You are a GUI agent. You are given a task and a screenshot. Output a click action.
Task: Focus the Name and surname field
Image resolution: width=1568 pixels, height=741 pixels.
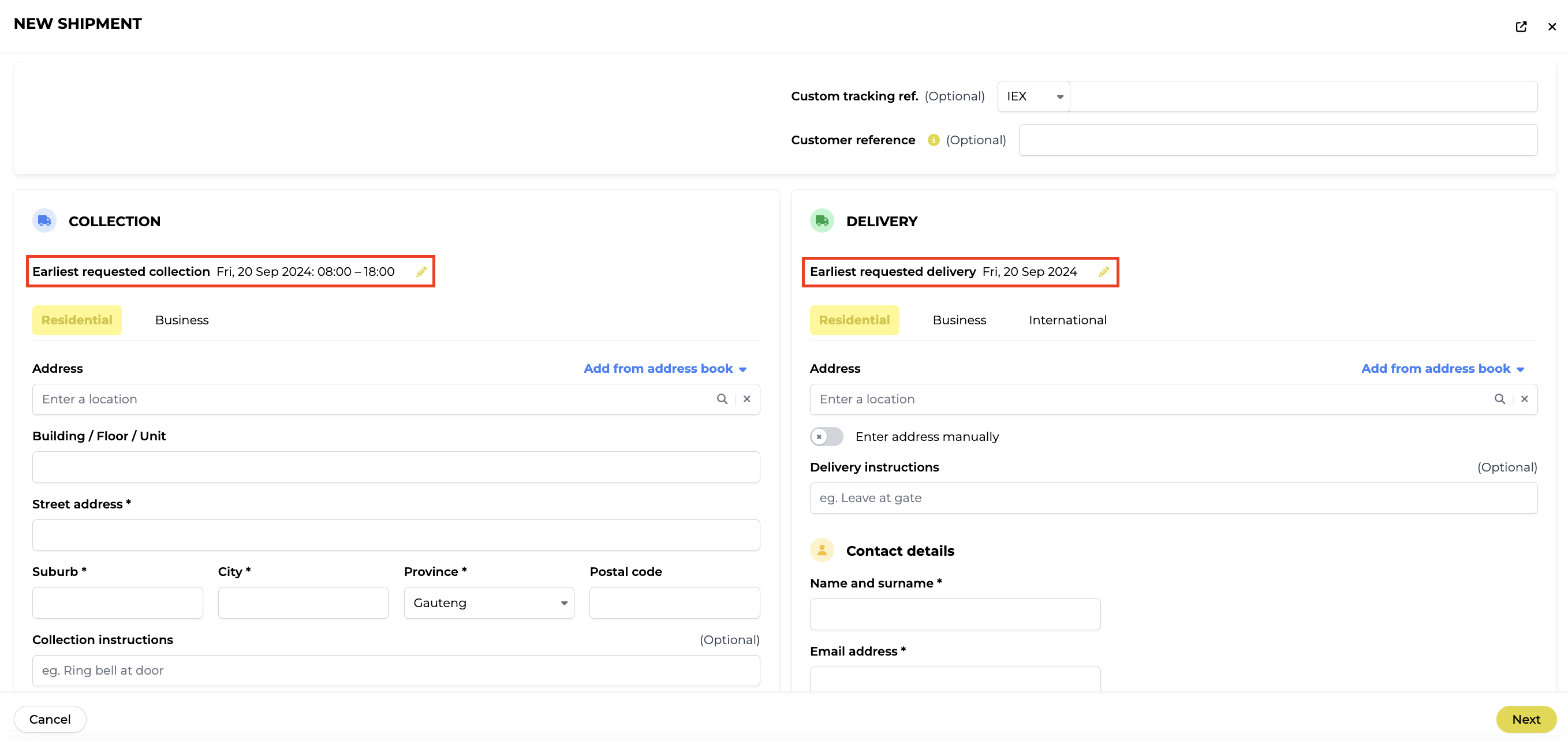coord(955,615)
